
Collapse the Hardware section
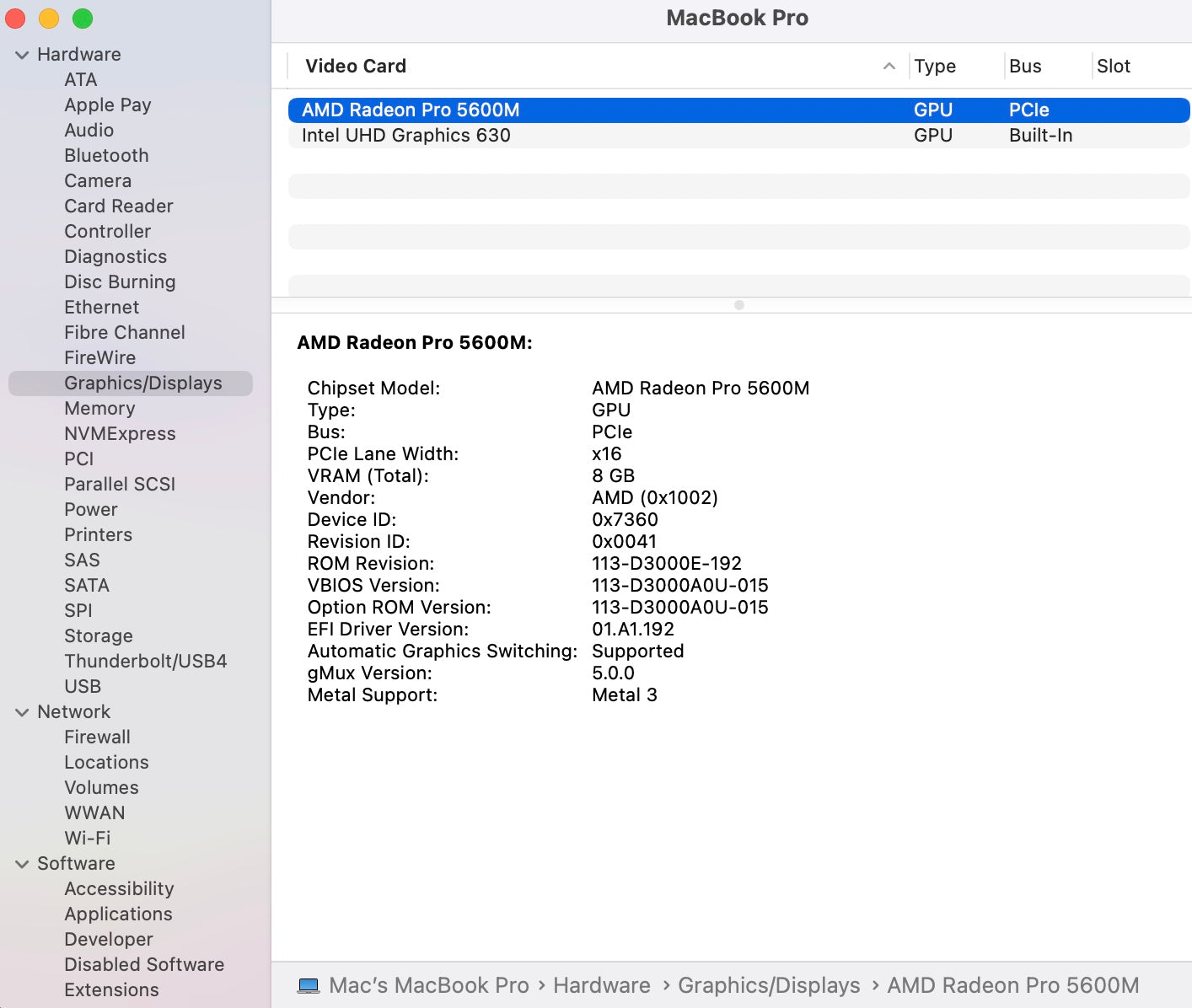coord(22,55)
